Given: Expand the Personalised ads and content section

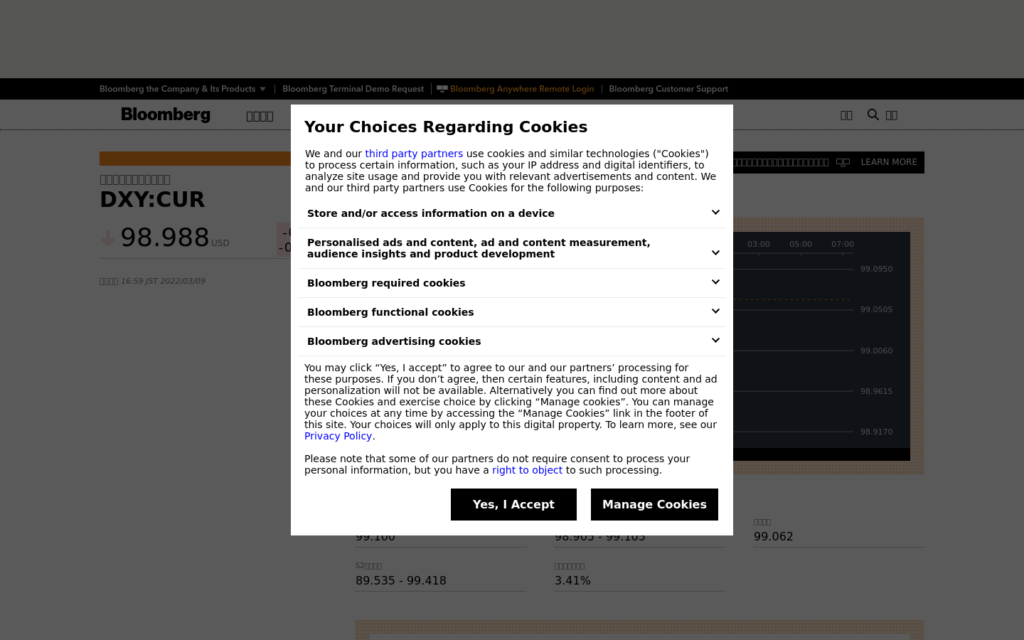Looking at the screenshot, I should click(x=512, y=248).
